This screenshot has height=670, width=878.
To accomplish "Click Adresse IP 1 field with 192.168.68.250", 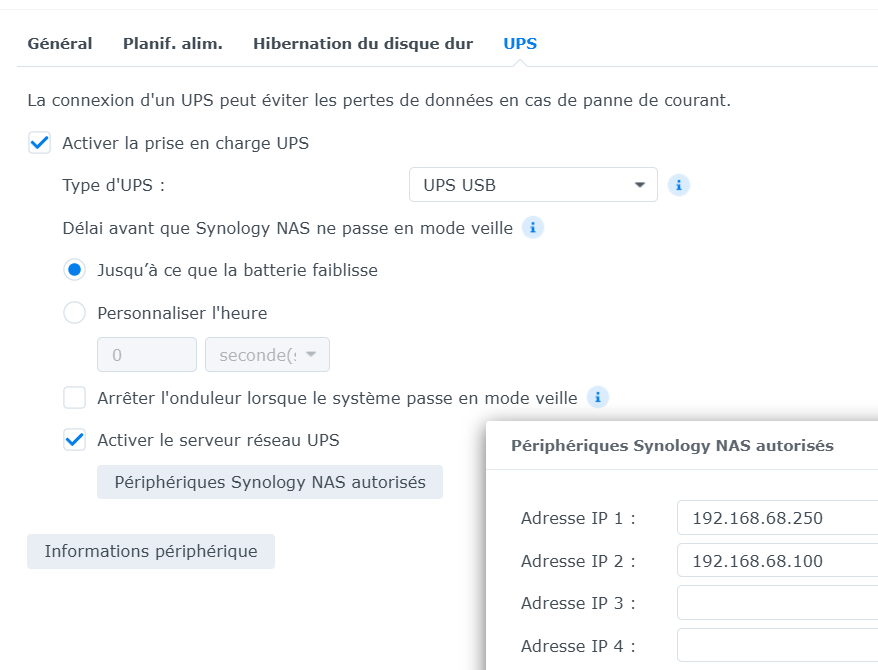I will (x=777, y=518).
